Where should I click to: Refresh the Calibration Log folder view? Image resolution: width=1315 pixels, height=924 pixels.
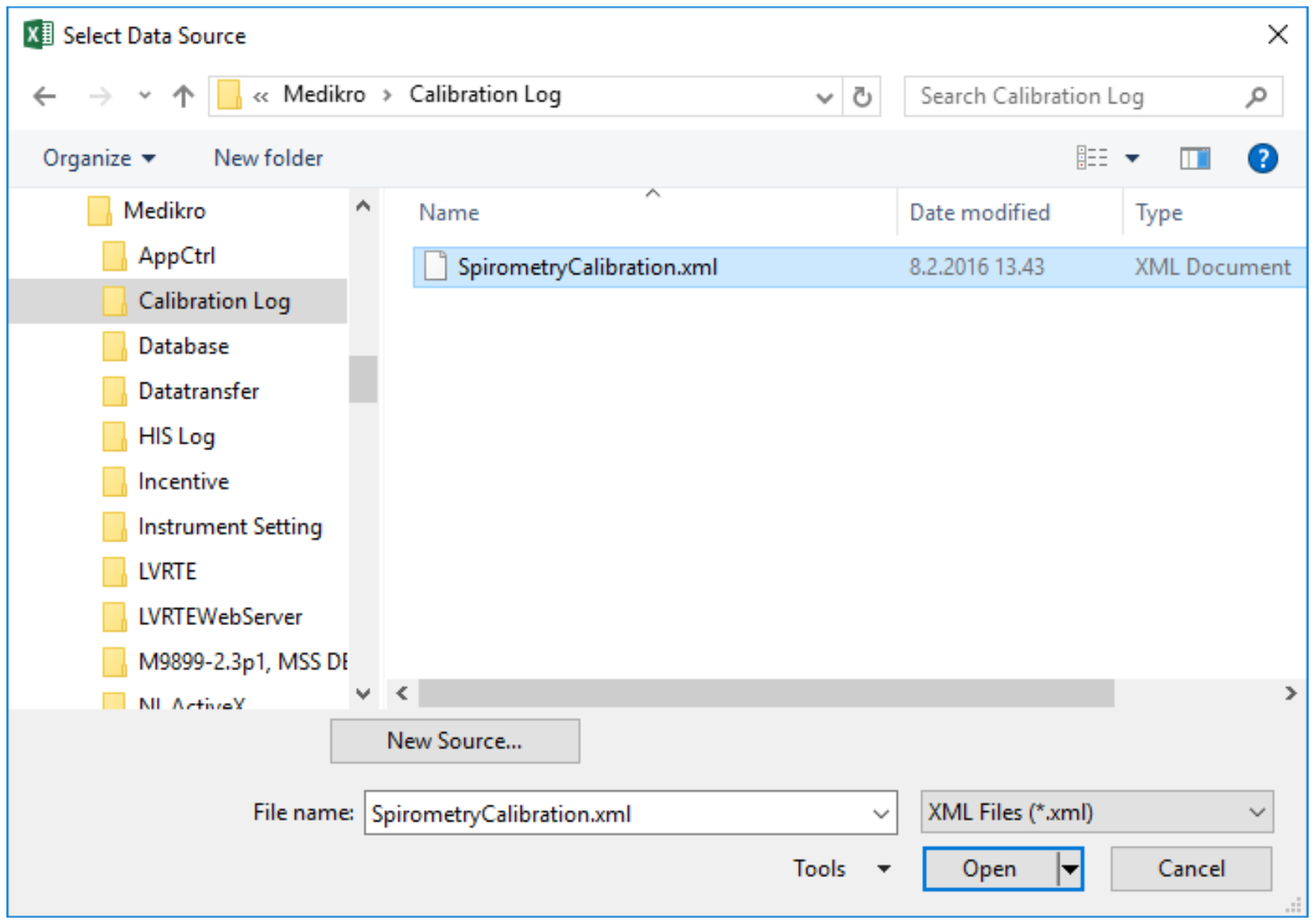pos(862,97)
